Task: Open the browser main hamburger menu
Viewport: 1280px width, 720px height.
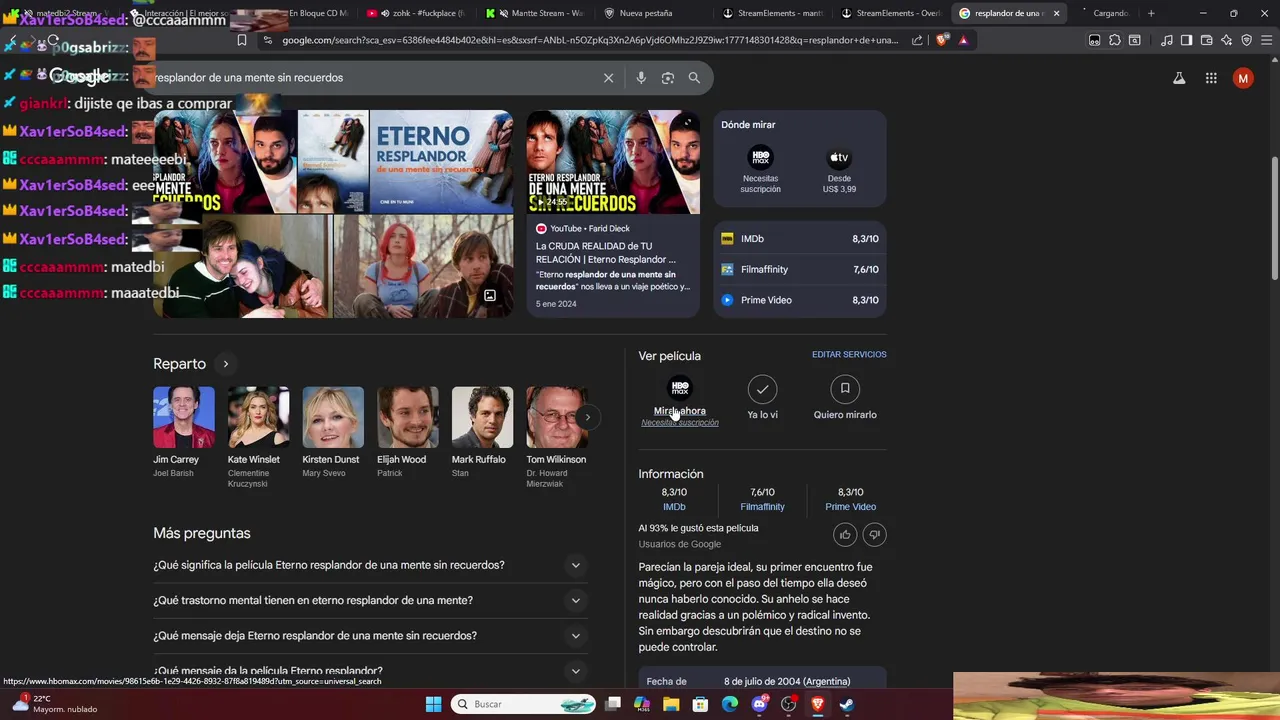Action: pyautogui.click(x=1266, y=40)
